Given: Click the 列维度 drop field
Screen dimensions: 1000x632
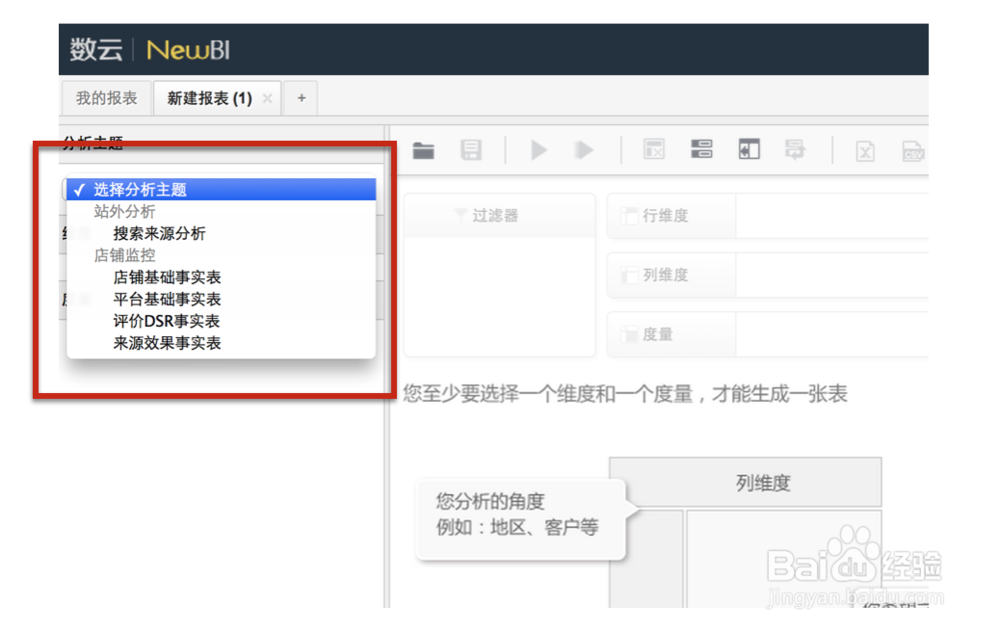Looking at the screenshot, I should [832, 275].
